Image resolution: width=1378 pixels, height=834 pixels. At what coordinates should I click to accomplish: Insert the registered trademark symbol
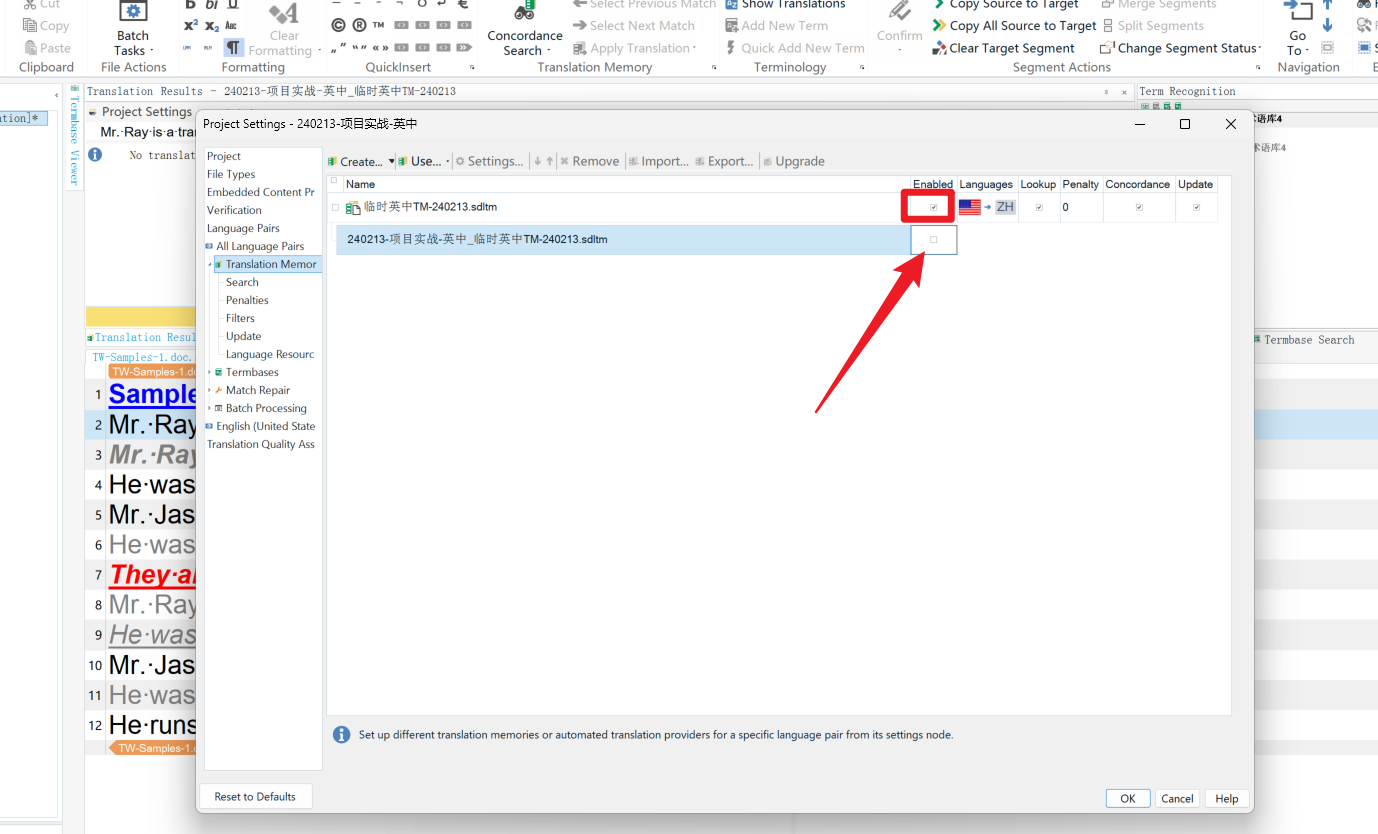[x=359, y=25]
